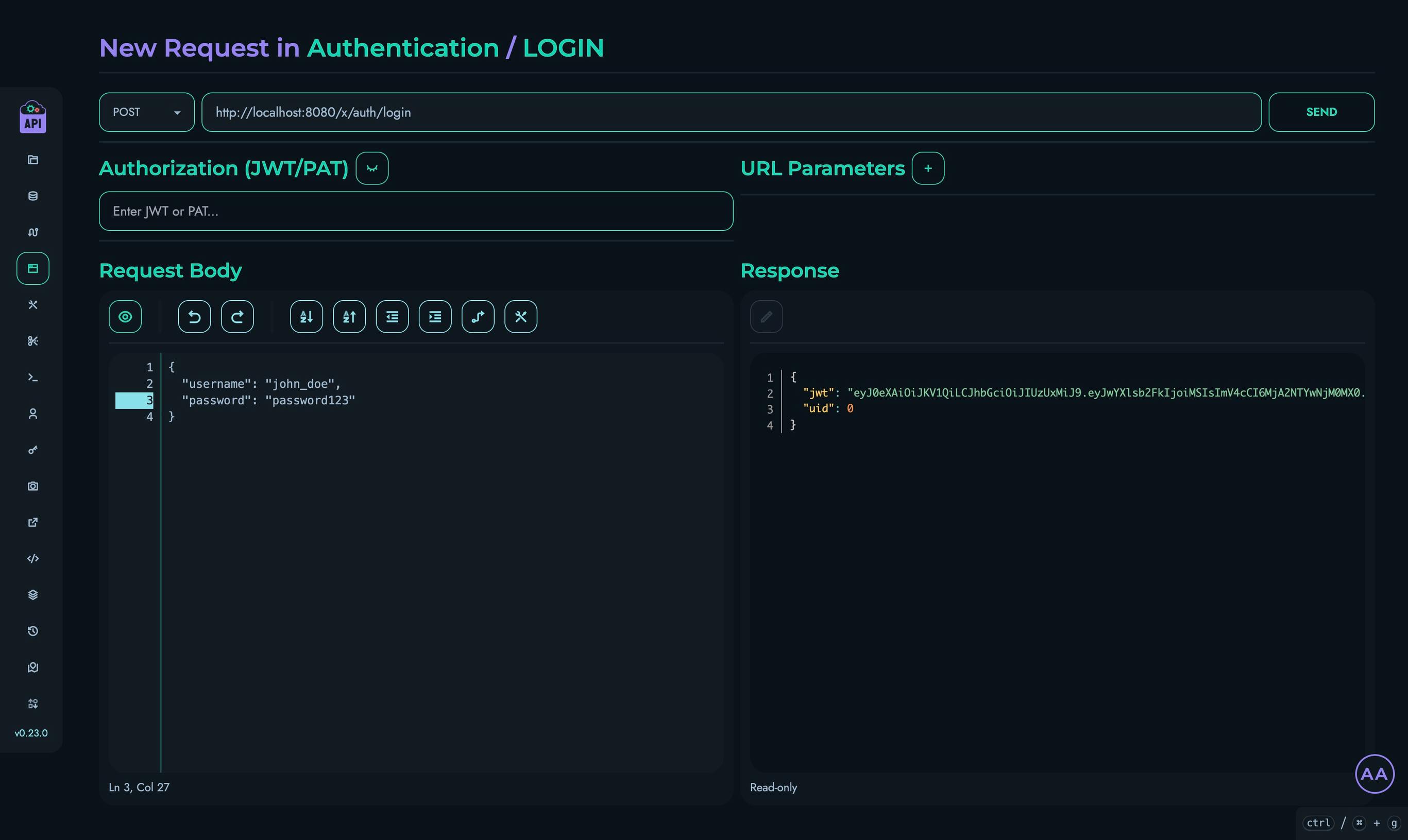Open the key icon in the sidebar

pos(33,450)
